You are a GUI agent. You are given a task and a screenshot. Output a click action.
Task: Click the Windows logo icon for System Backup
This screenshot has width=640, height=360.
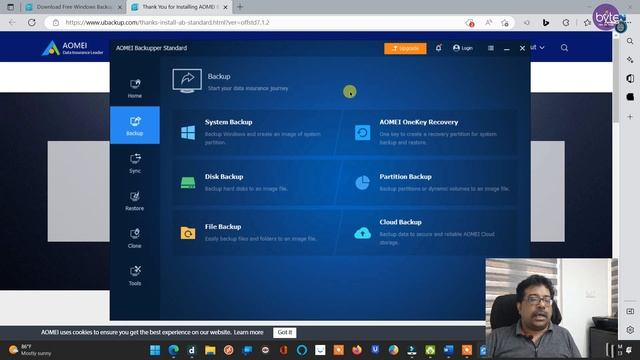pyautogui.click(x=188, y=133)
